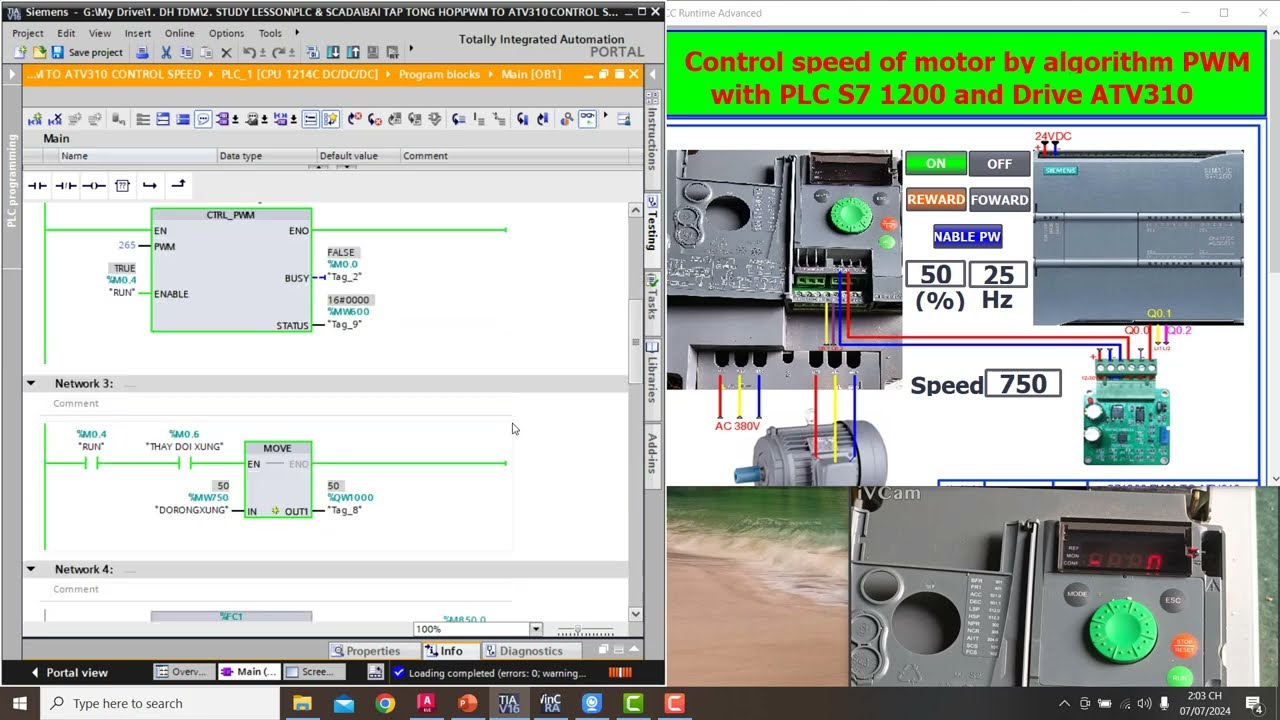Viewport: 1280px width, 720px height.
Task: Insert a normally closed contact
Action: pos(66,185)
